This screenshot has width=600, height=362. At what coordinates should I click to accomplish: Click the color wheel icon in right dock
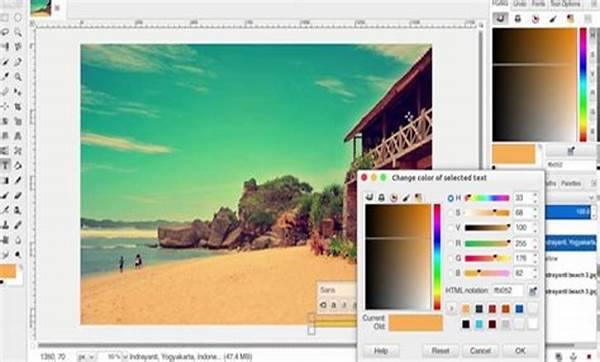(x=535, y=18)
